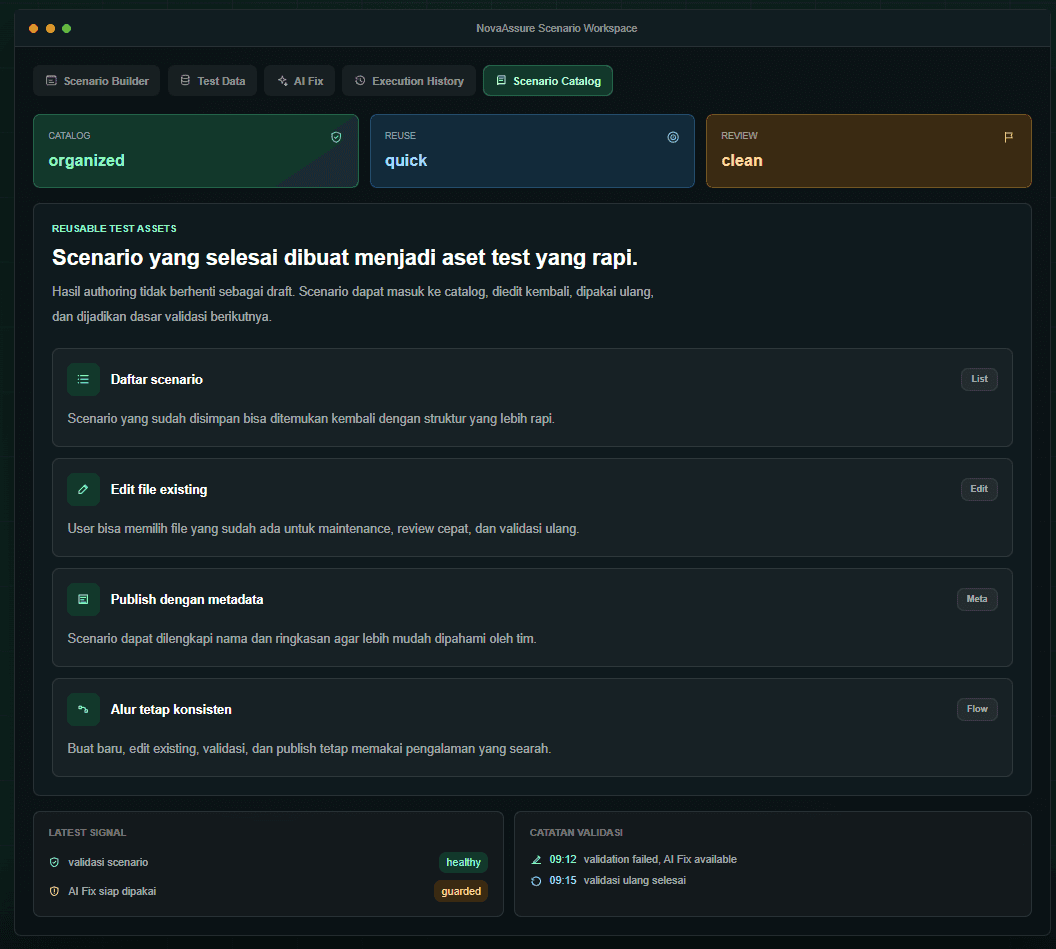Select the Scenario Catalog tab
This screenshot has width=1056, height=949.
click(548, 81)
